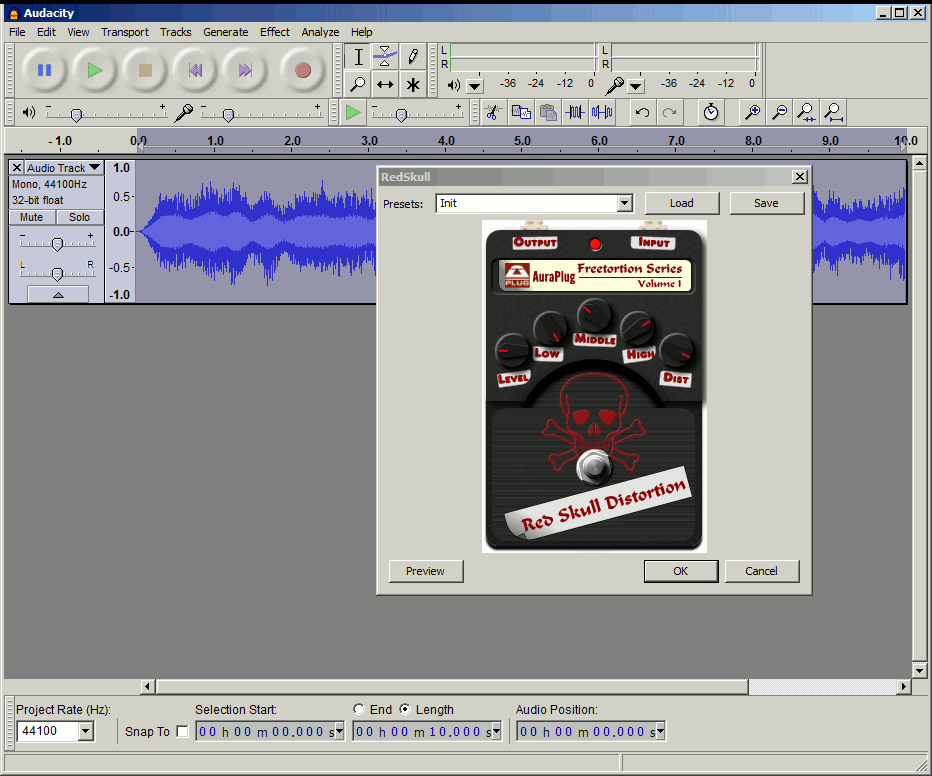Select the Multi-Tool asterisk mode
The height and width of the screenshot is (776, 932).
[413, 84]
